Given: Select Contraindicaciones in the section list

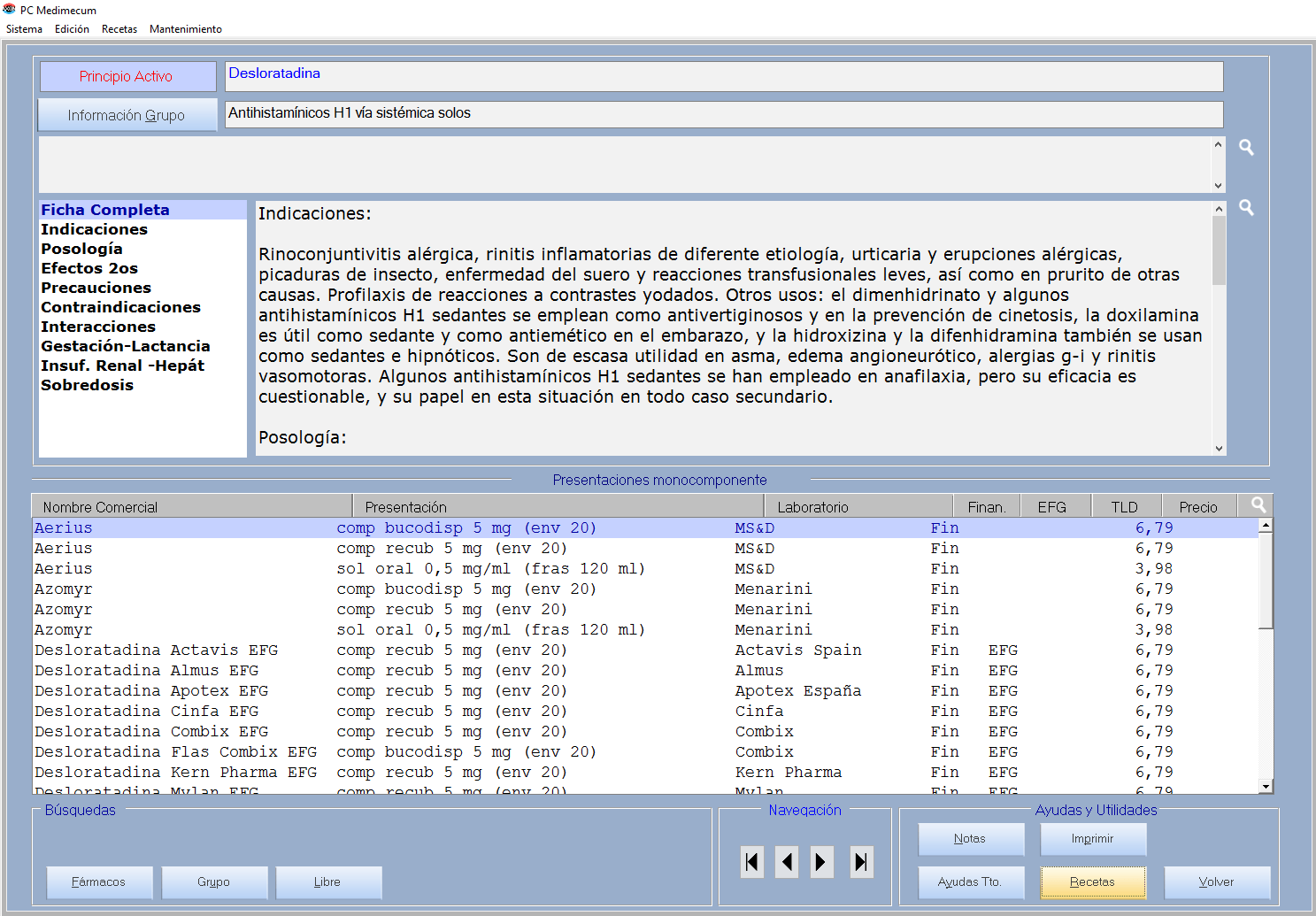Looking at the screenshot, I should point(120,307).
